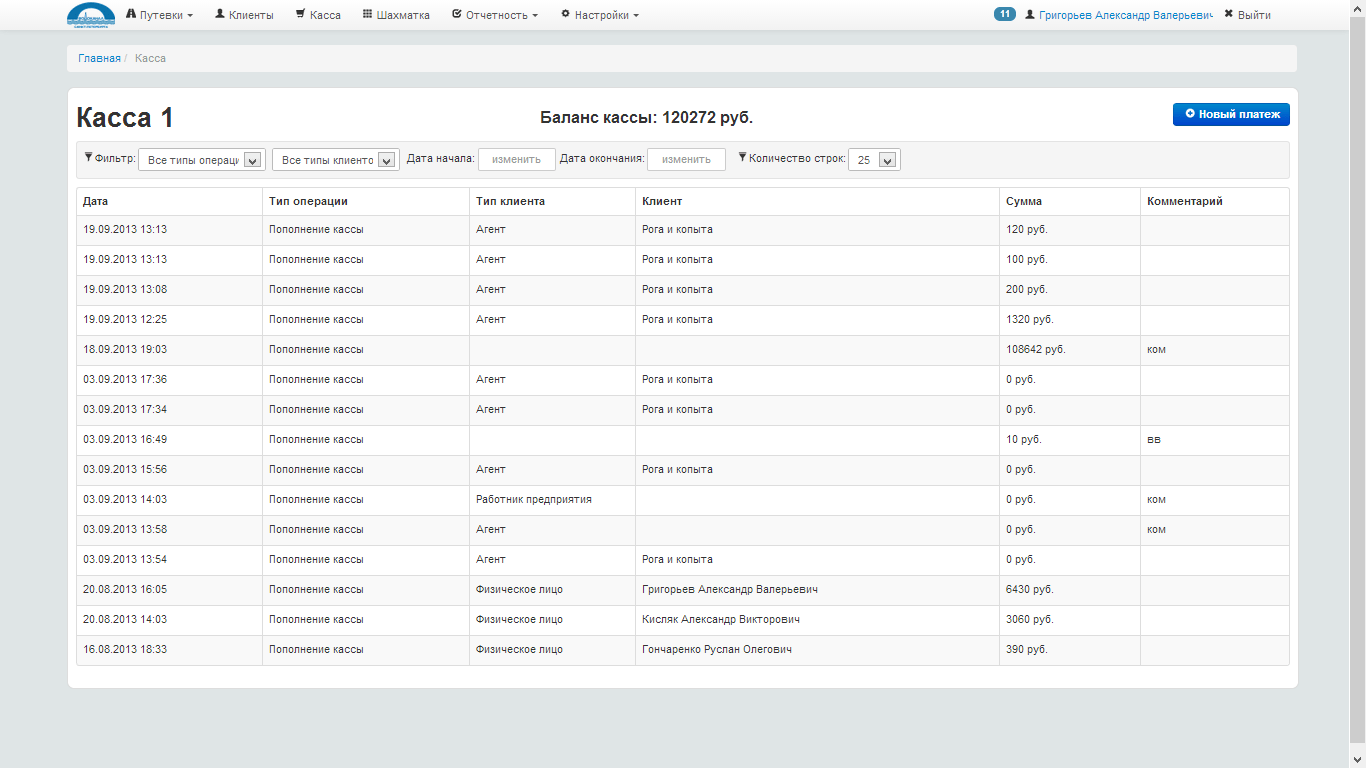Open the Касса menu item in the navbar
1366x777 pixels.
pyautogui.click(x=318, y=15)
